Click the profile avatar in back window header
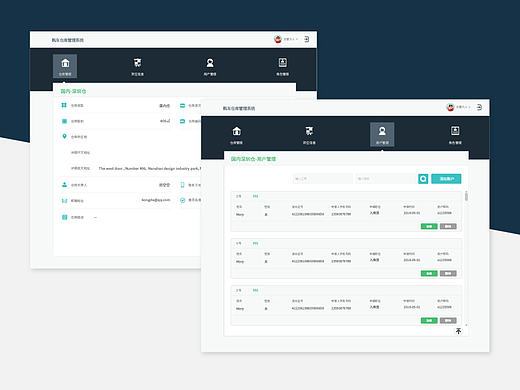520x390 pixels. pyautogui.click(x=278, y=39)
